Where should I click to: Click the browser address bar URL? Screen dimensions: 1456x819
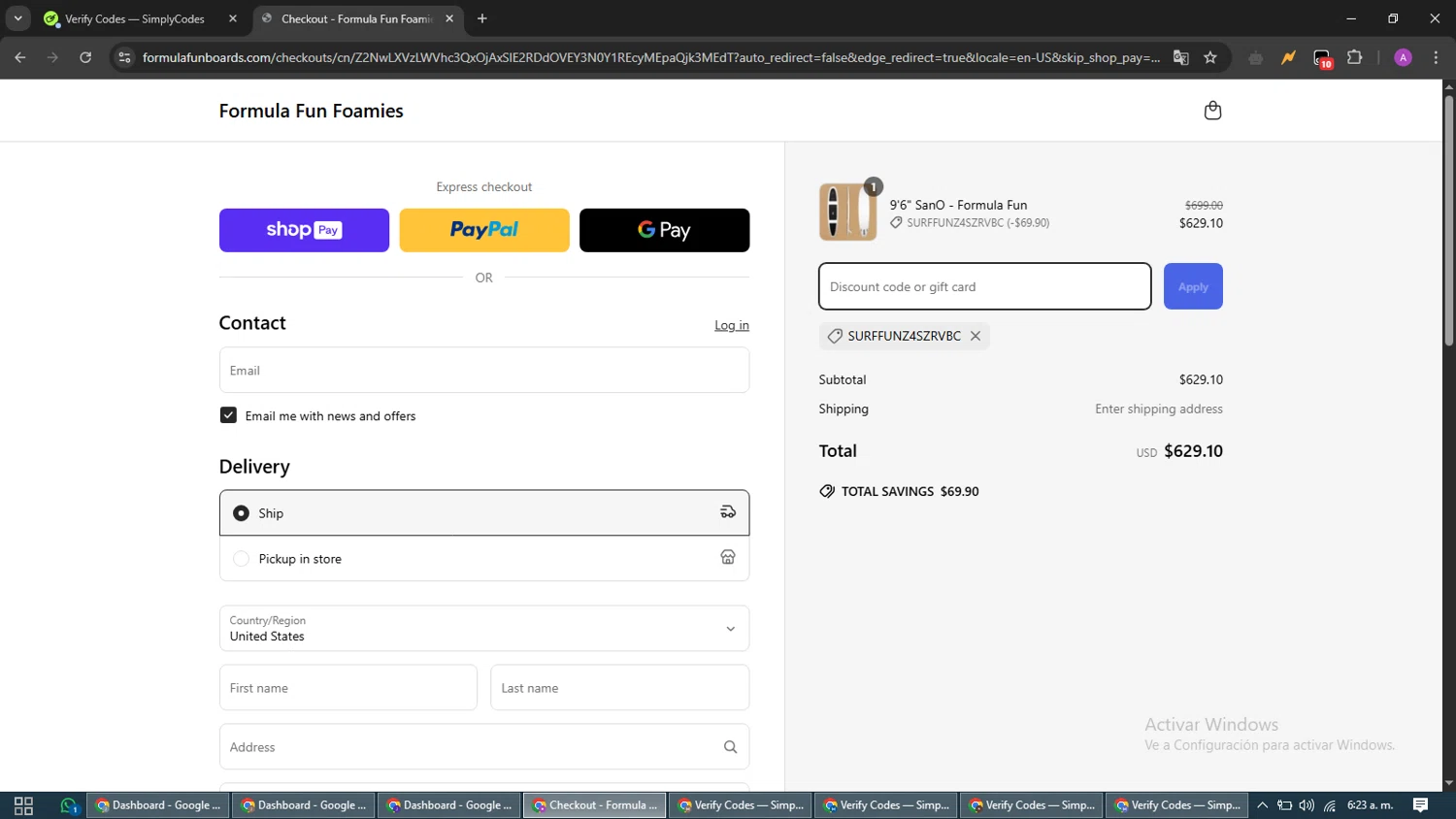click(650, 57)
